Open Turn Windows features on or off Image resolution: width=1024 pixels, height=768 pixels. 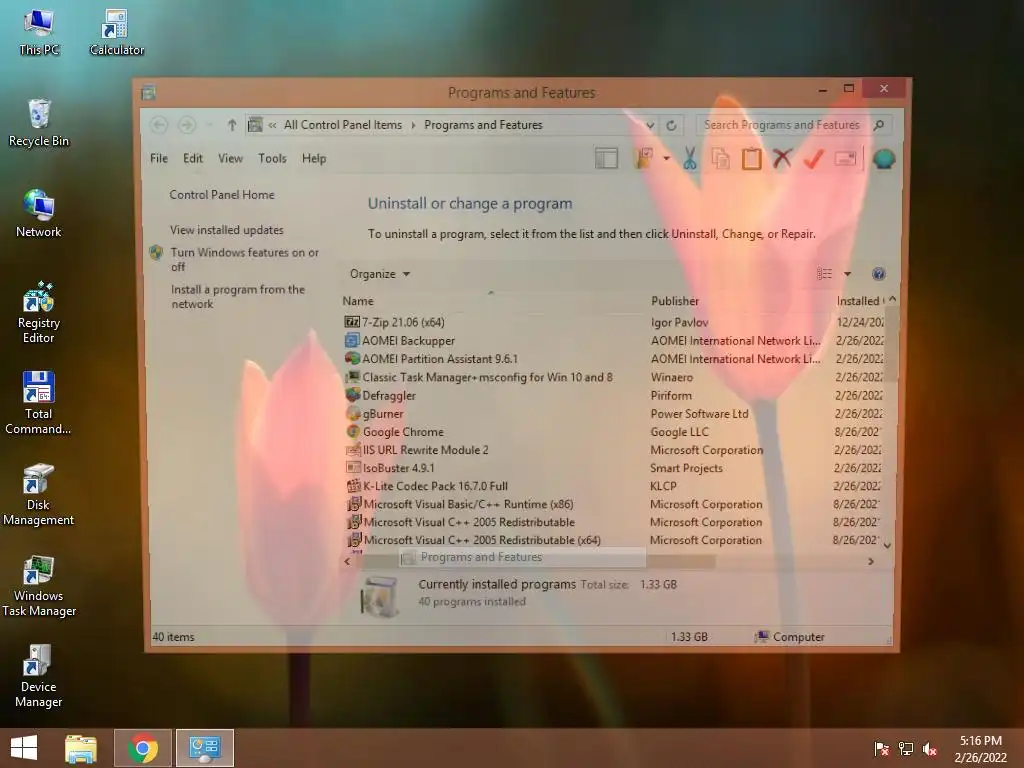pos(245,259)
